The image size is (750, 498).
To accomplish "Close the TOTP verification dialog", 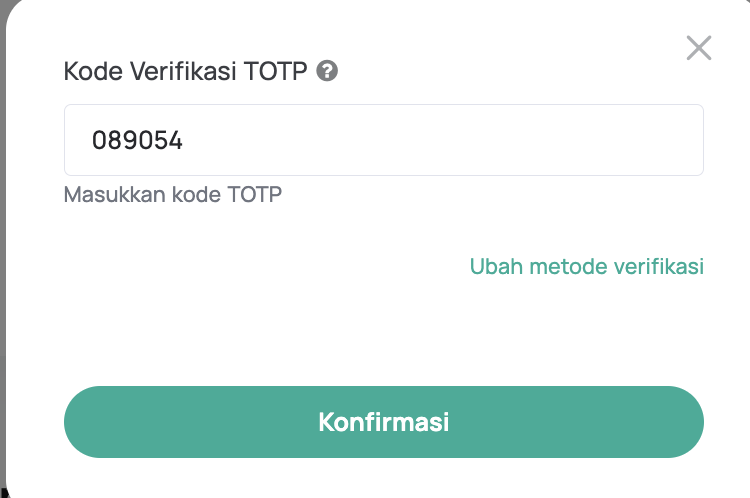I will [698, 48].
